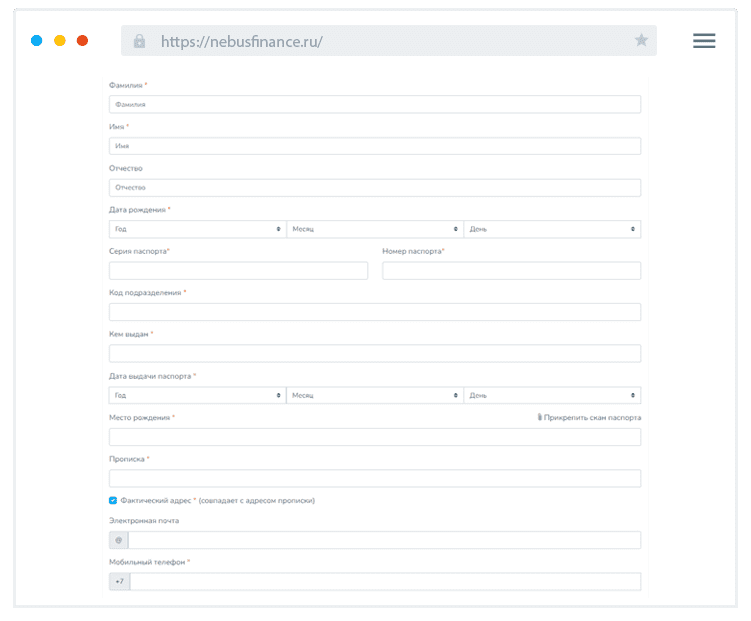
Task: Open birth date Месяц dropdown
Action: [374, 229]
